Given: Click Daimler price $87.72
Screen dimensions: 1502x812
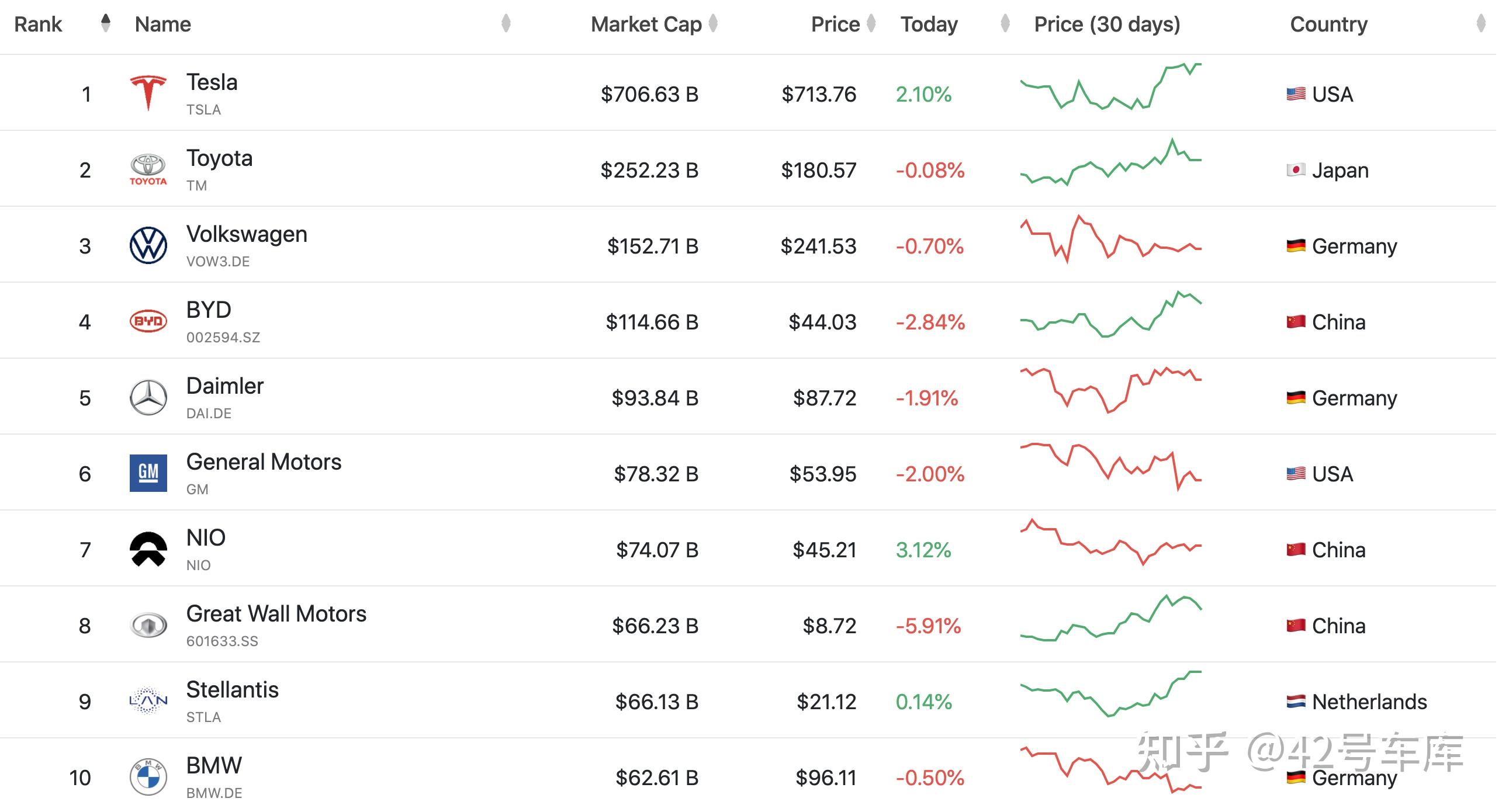Looking at the screenshot, I should pos(824,398).
